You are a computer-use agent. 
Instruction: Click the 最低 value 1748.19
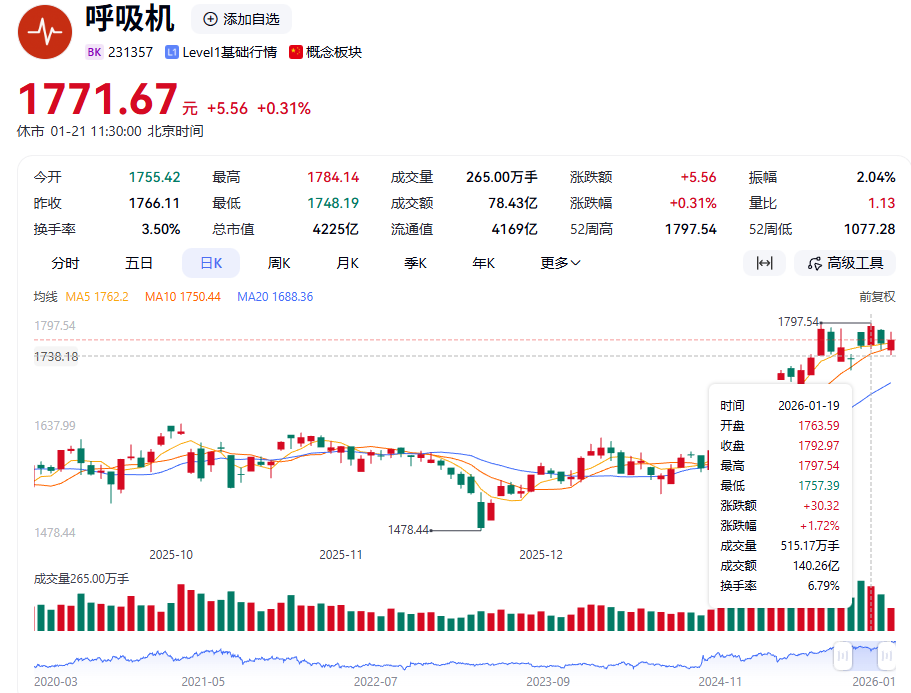click(x=333, y=203)
